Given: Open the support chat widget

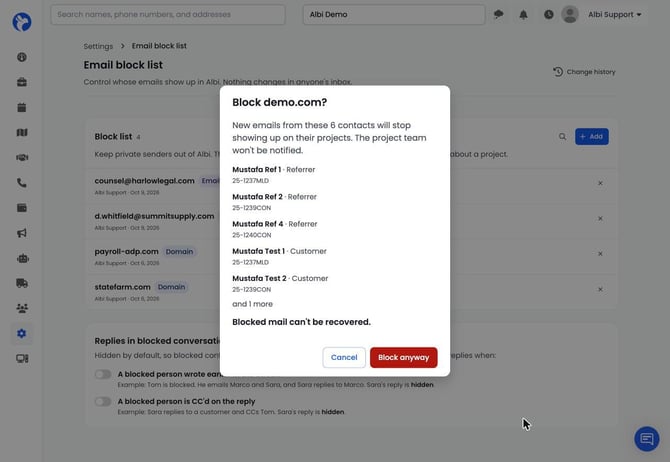Looking at the screenshot, I should tap(646, 439).
